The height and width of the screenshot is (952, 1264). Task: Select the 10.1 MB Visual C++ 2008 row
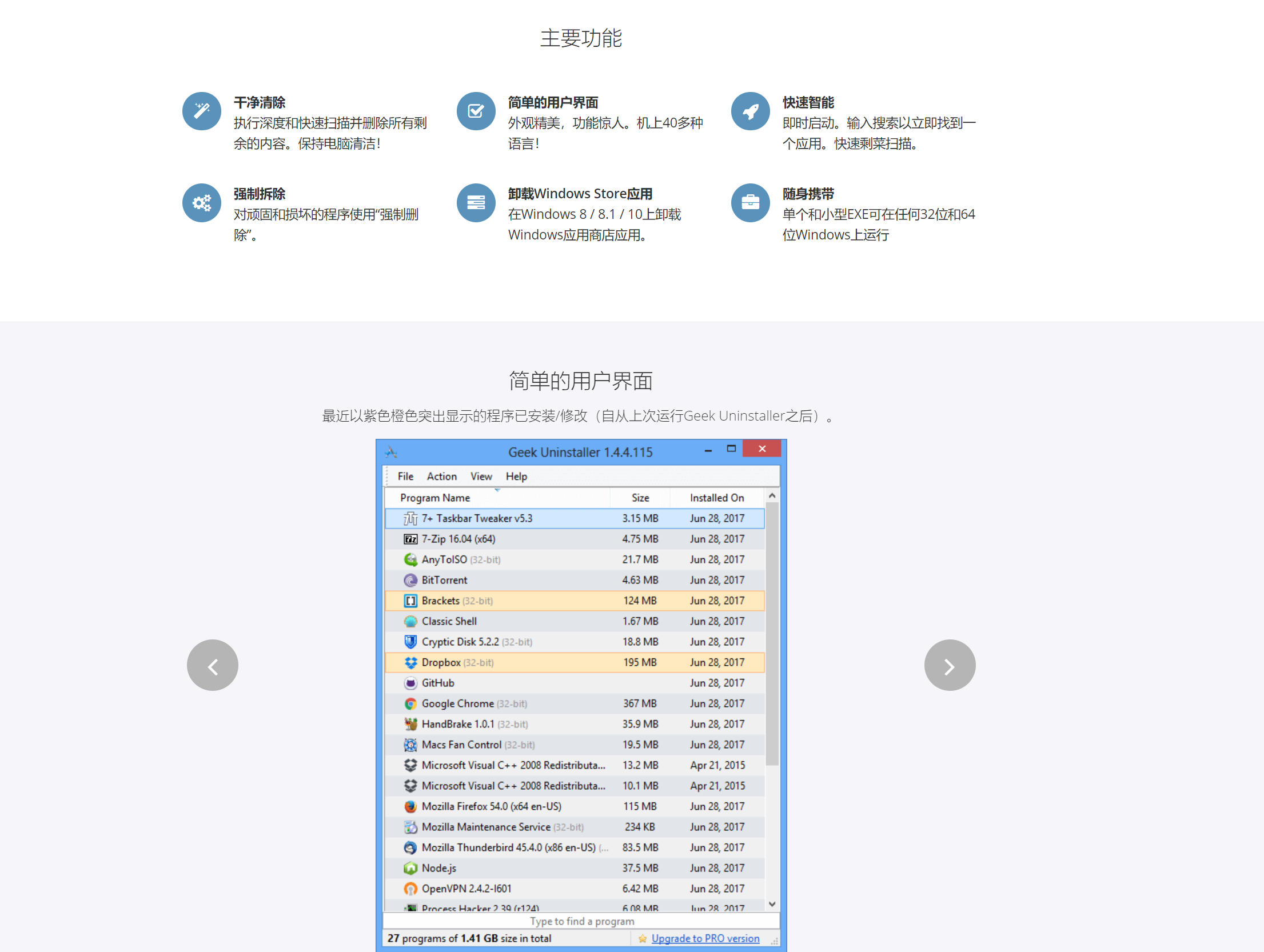click(575, 786)
